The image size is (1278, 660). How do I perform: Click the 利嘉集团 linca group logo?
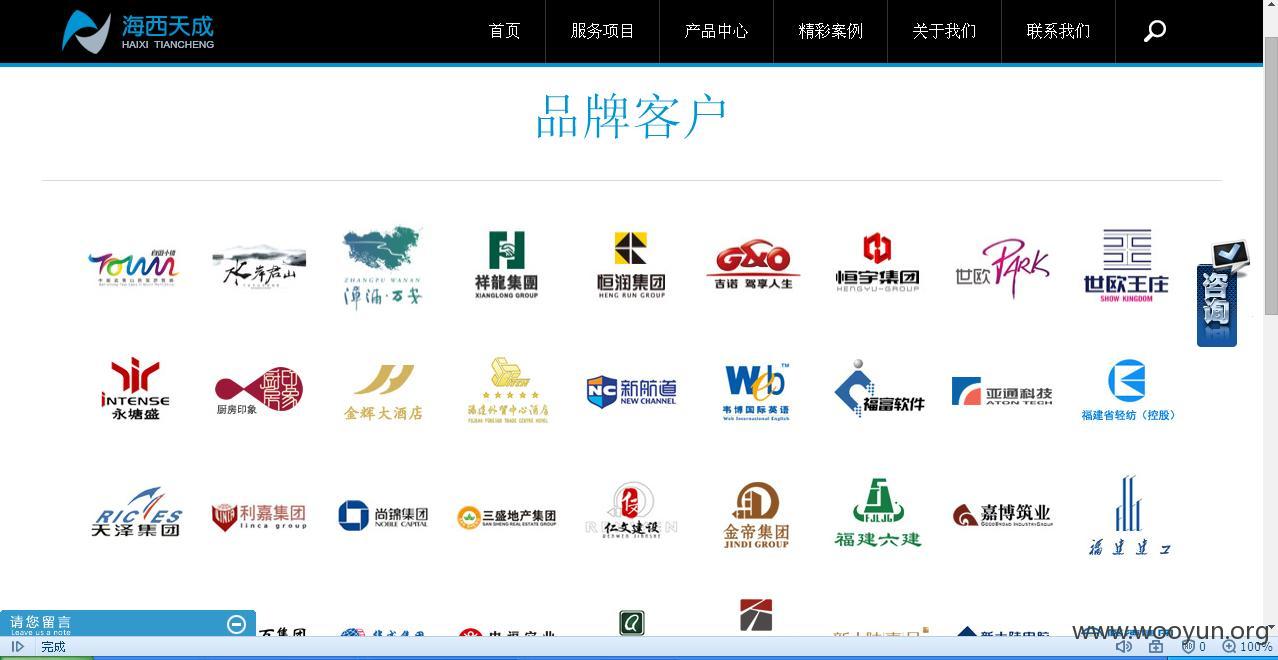(259, 516)
